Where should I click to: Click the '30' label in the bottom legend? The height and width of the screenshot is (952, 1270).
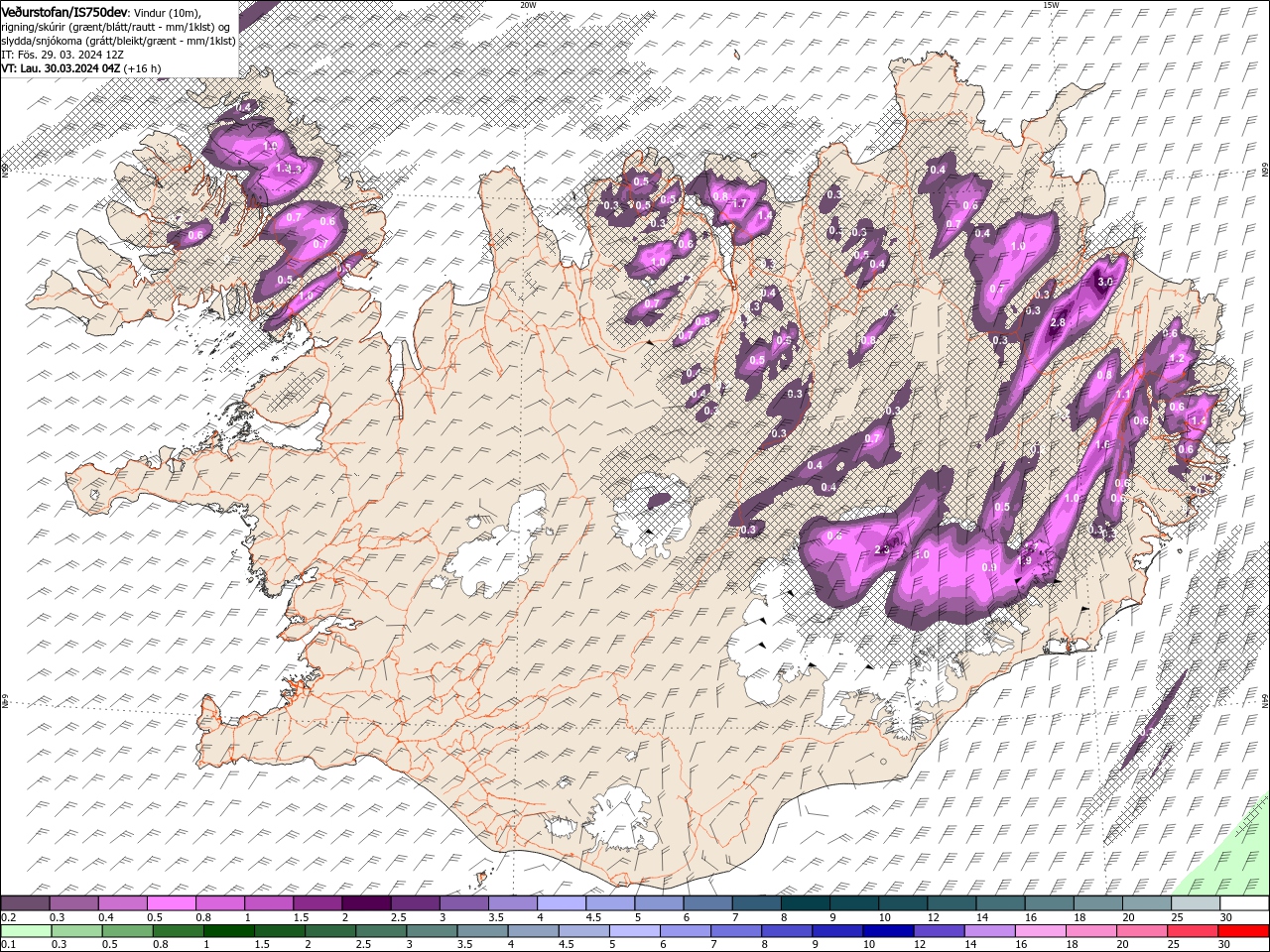(1225, 945)
